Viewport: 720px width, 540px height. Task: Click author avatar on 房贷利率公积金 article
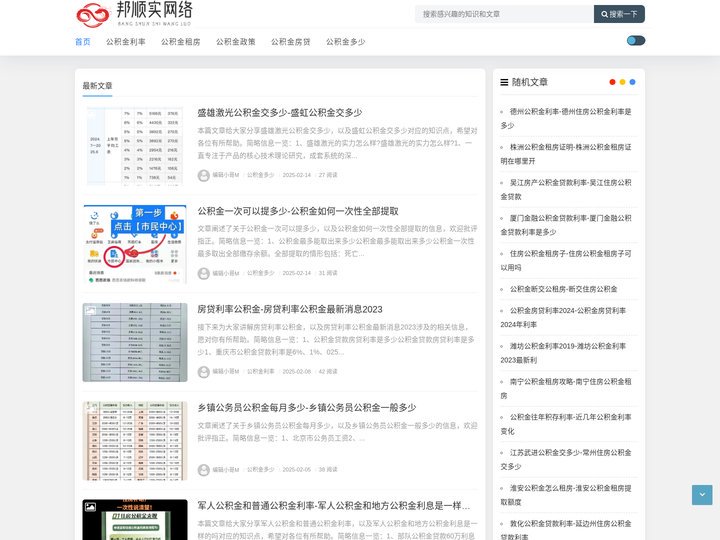point(203,372)
